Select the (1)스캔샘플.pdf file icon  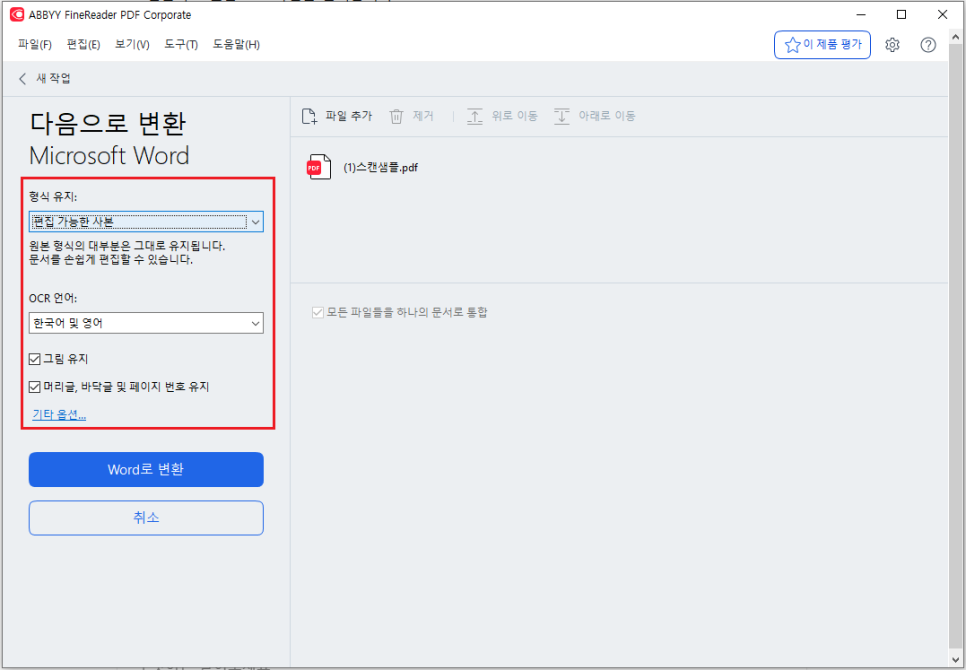click(x=319, y=167)
